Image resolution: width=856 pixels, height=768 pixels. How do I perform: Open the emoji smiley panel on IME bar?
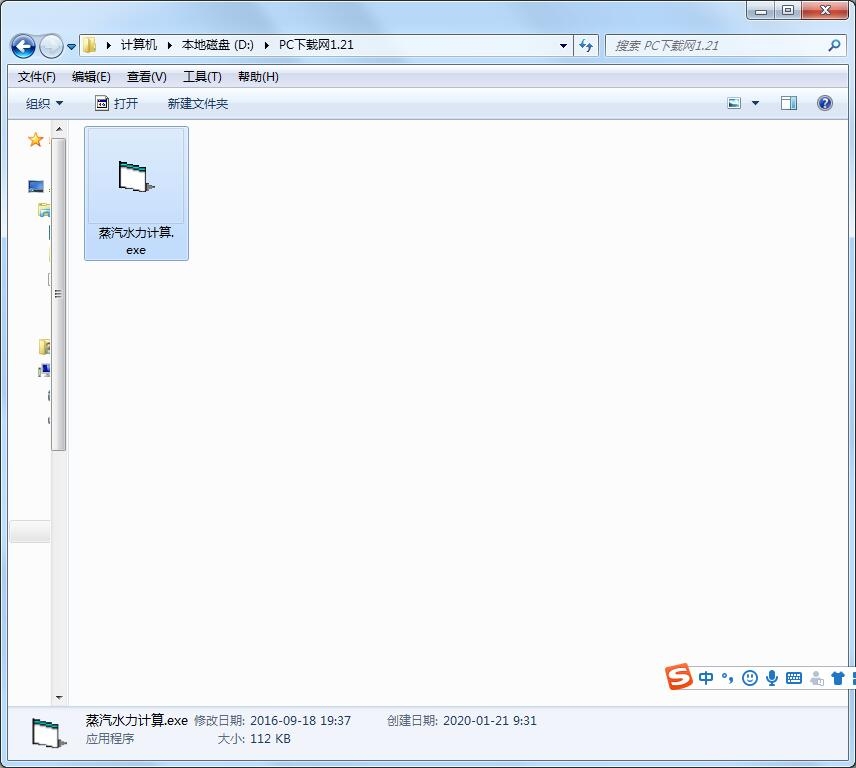click(x=750, y=678)
